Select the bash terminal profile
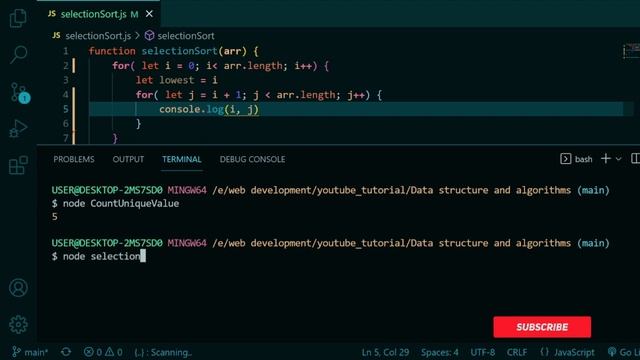Viewport: 640px width, 360px height. (x=576, y=159)
